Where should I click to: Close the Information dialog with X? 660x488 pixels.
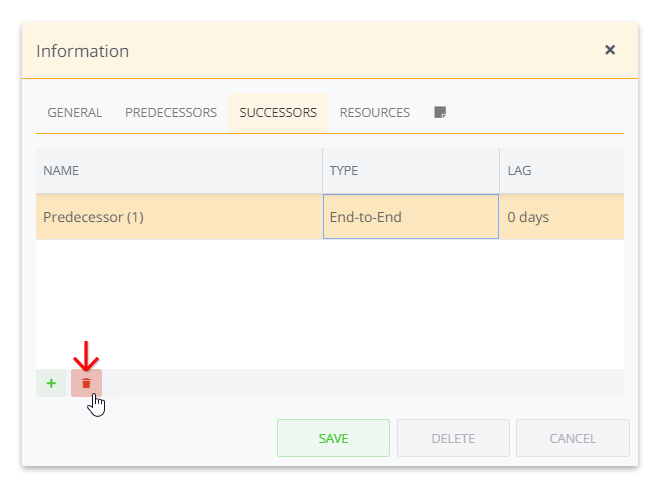point(610,50)
